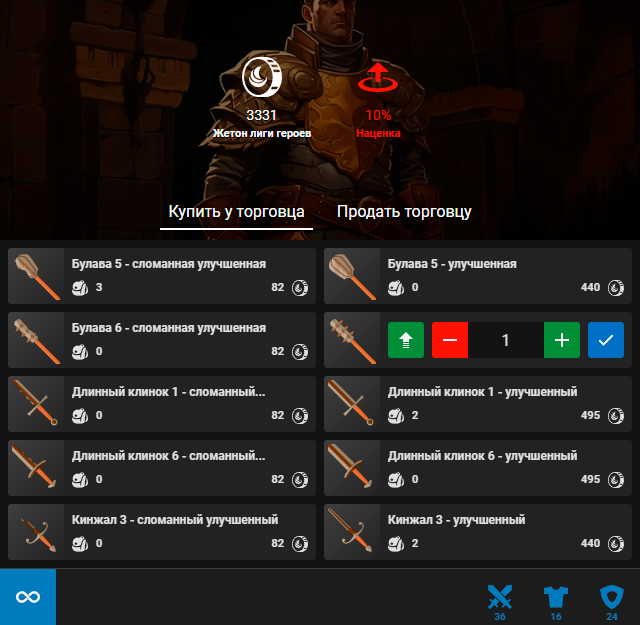Click the quantity field showing 1

coord(506,340)
